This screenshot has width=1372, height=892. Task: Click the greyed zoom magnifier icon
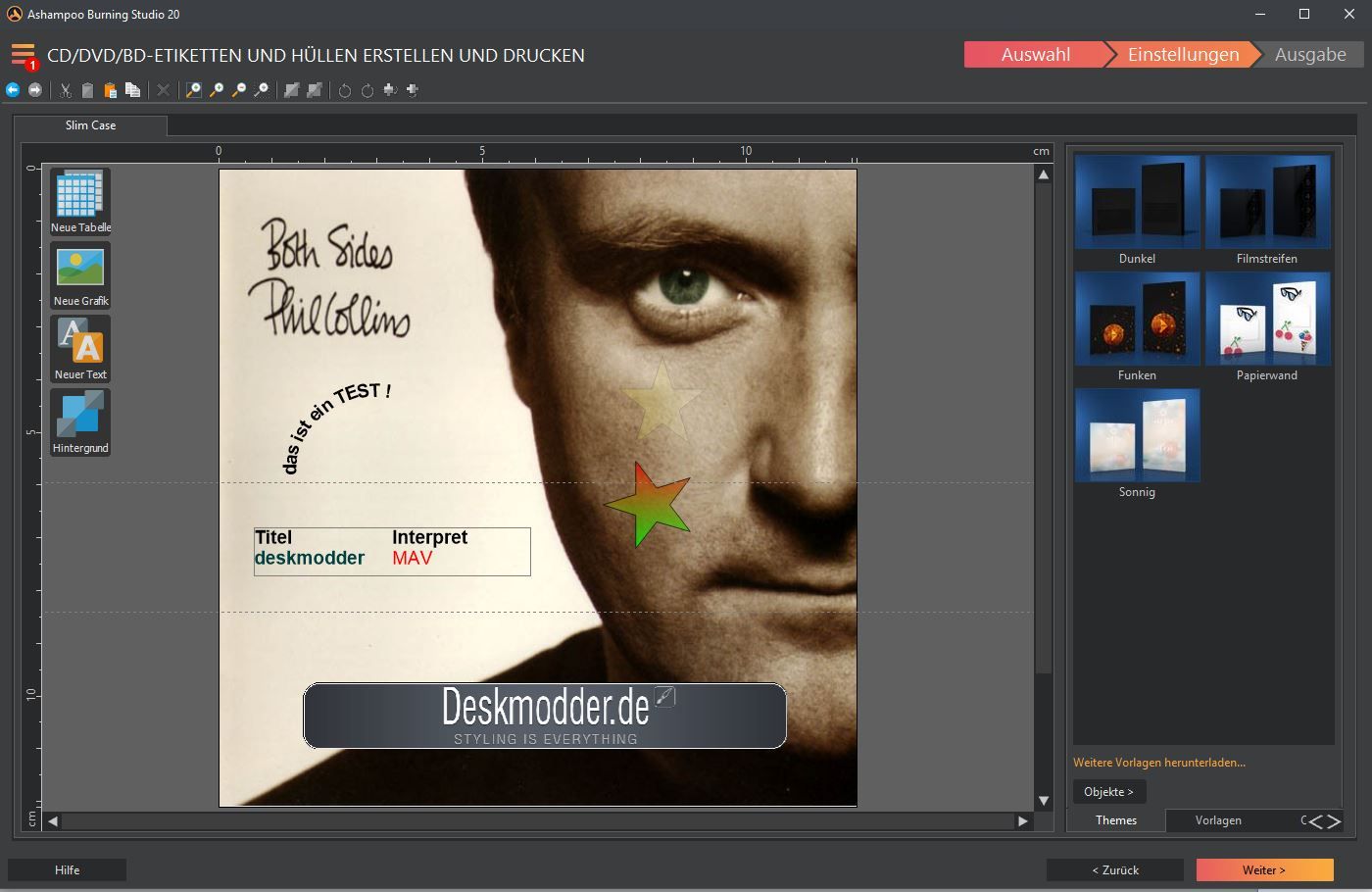coord(262,90)
